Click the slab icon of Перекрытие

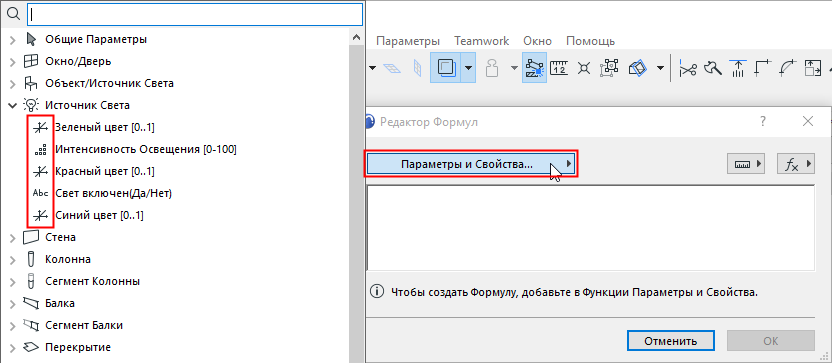pos(32,348)
